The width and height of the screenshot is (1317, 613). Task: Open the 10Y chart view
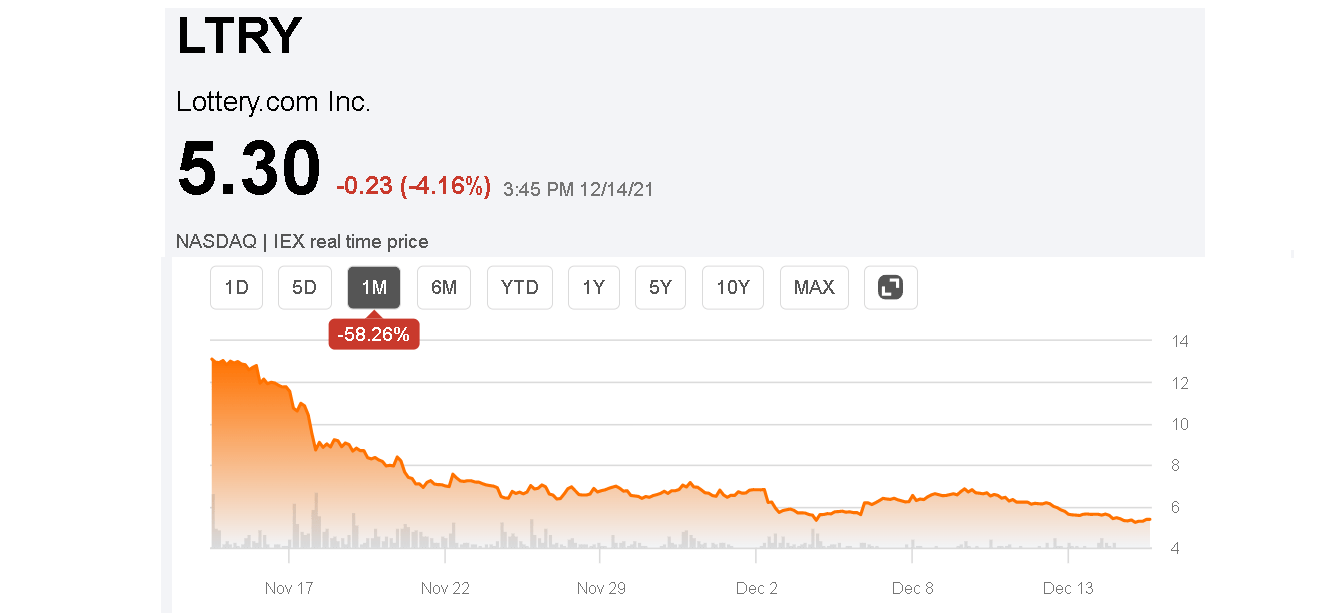coord(732,287)
